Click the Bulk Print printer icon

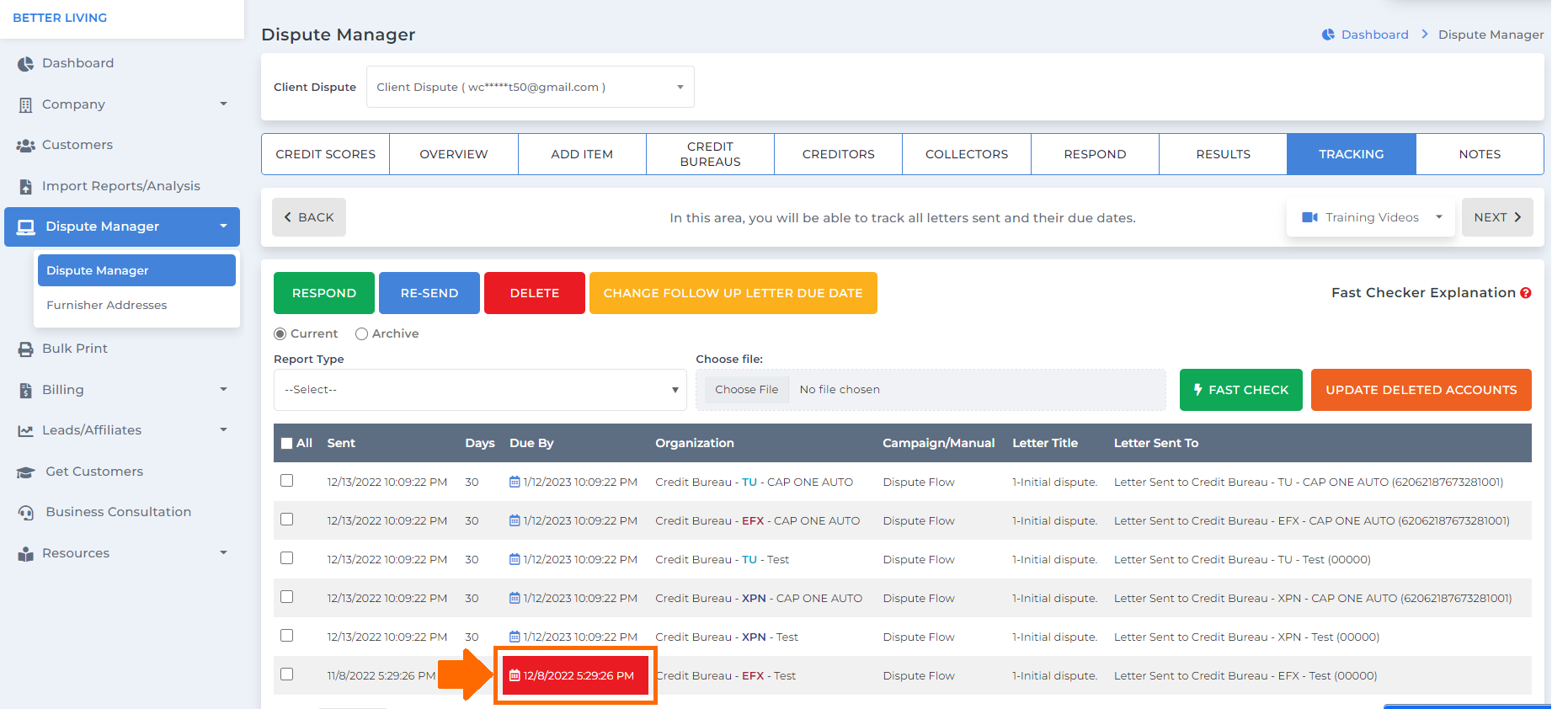[x=25, y=349]
